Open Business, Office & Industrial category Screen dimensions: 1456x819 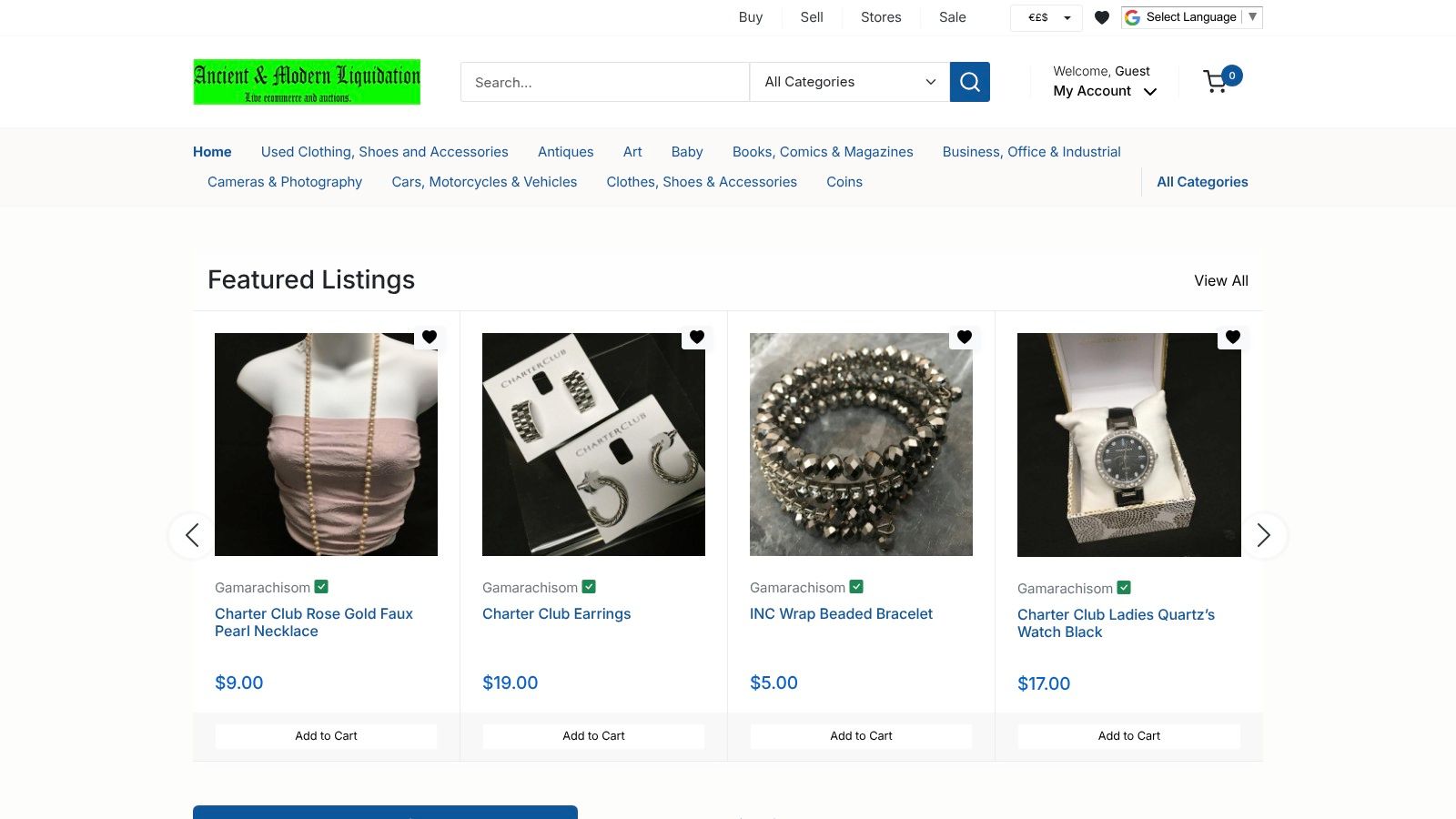(1031, 152)
